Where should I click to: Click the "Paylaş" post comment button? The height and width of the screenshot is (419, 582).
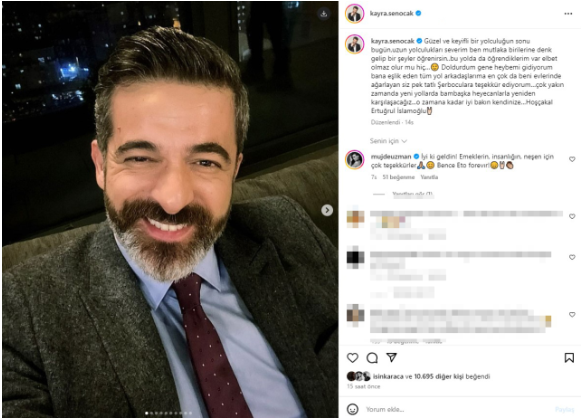point(564,409)
